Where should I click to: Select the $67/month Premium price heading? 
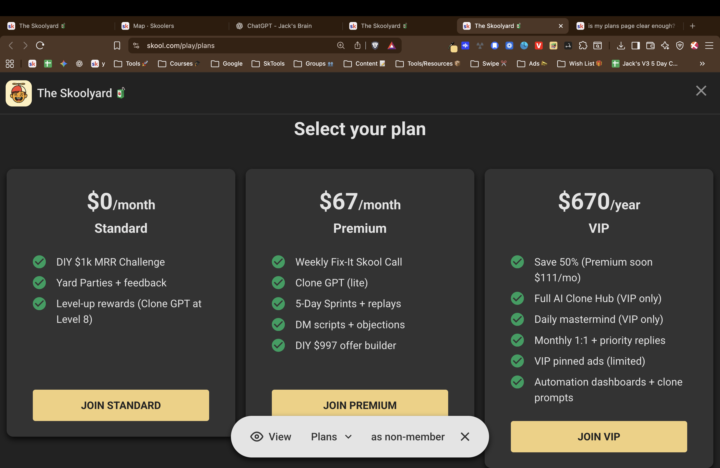[360, 202]
